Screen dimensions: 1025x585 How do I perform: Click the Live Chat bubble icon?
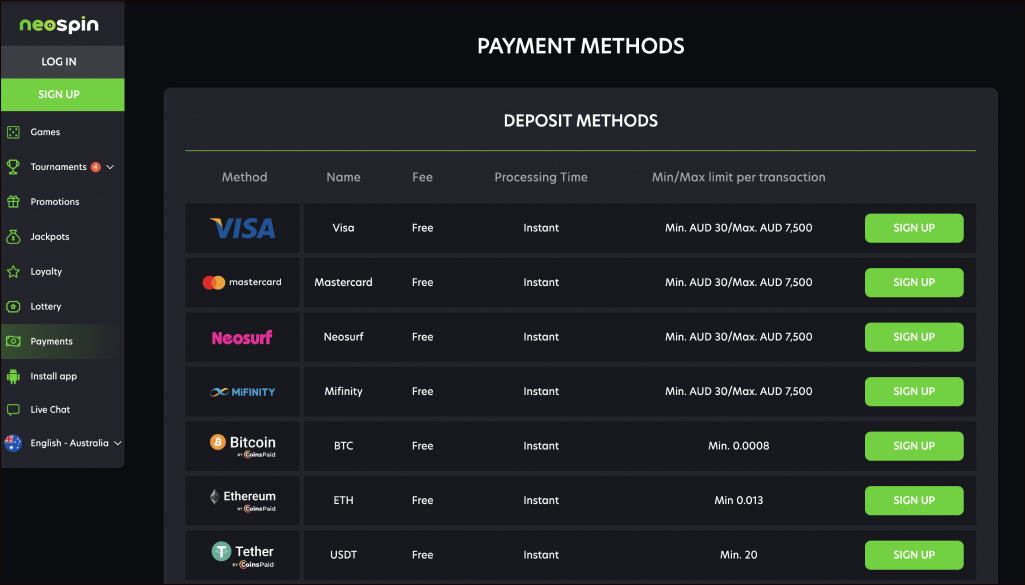[x=13, y=410]
